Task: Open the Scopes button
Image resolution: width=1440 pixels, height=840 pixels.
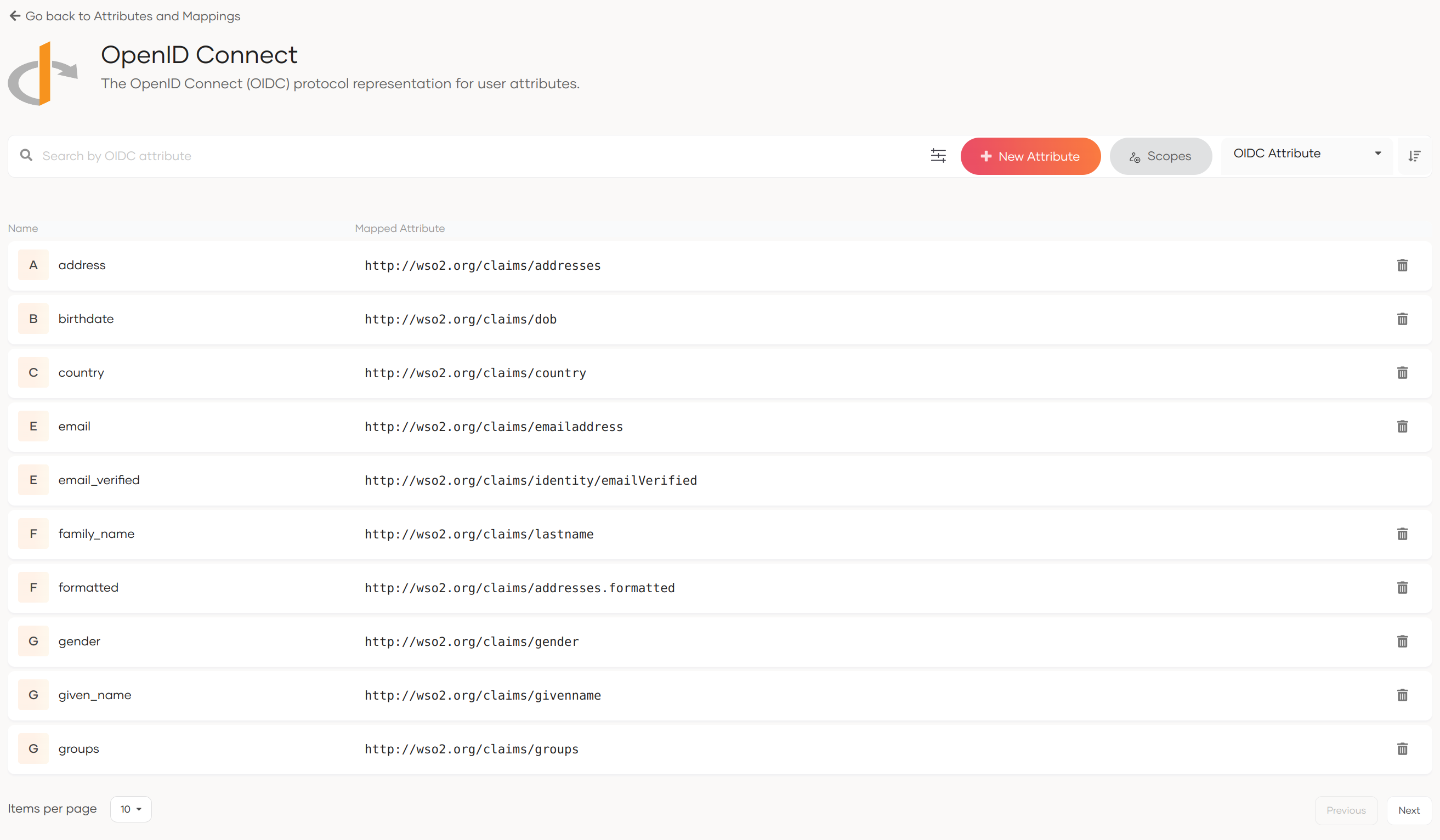Action: pyautogui.click(x=1160, y=156)
